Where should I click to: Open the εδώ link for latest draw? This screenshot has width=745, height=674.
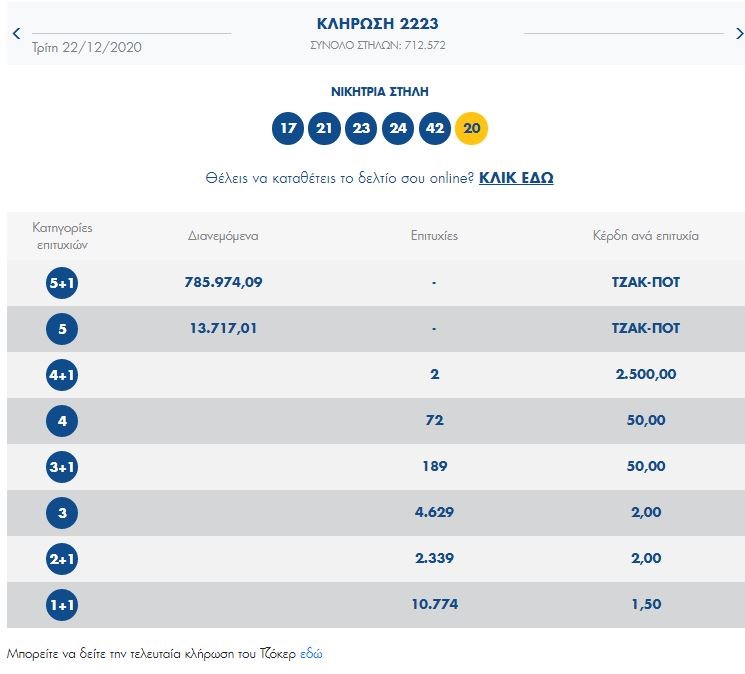pos(312,654)
